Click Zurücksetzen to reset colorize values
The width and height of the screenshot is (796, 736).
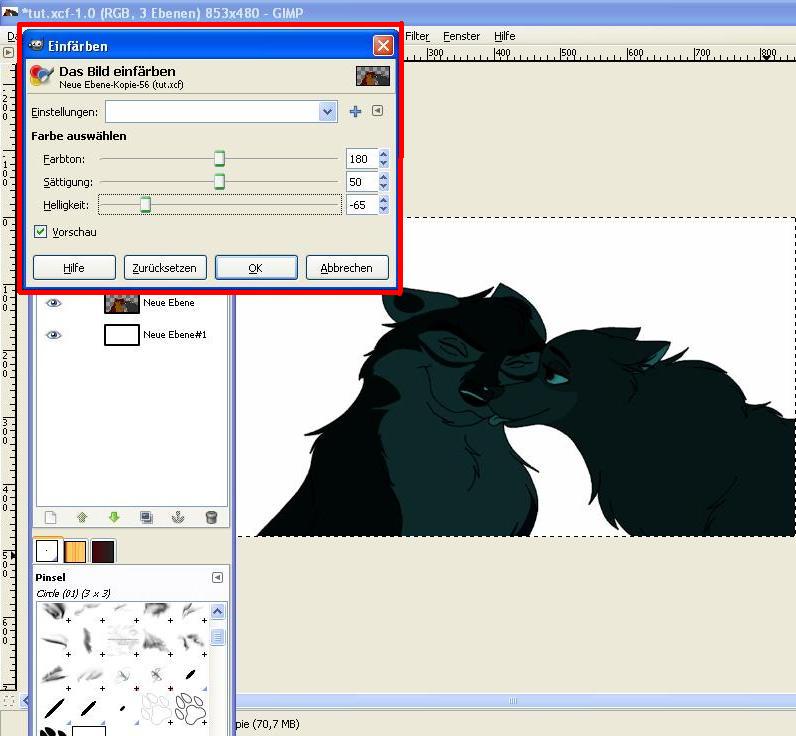click(165, 267)
